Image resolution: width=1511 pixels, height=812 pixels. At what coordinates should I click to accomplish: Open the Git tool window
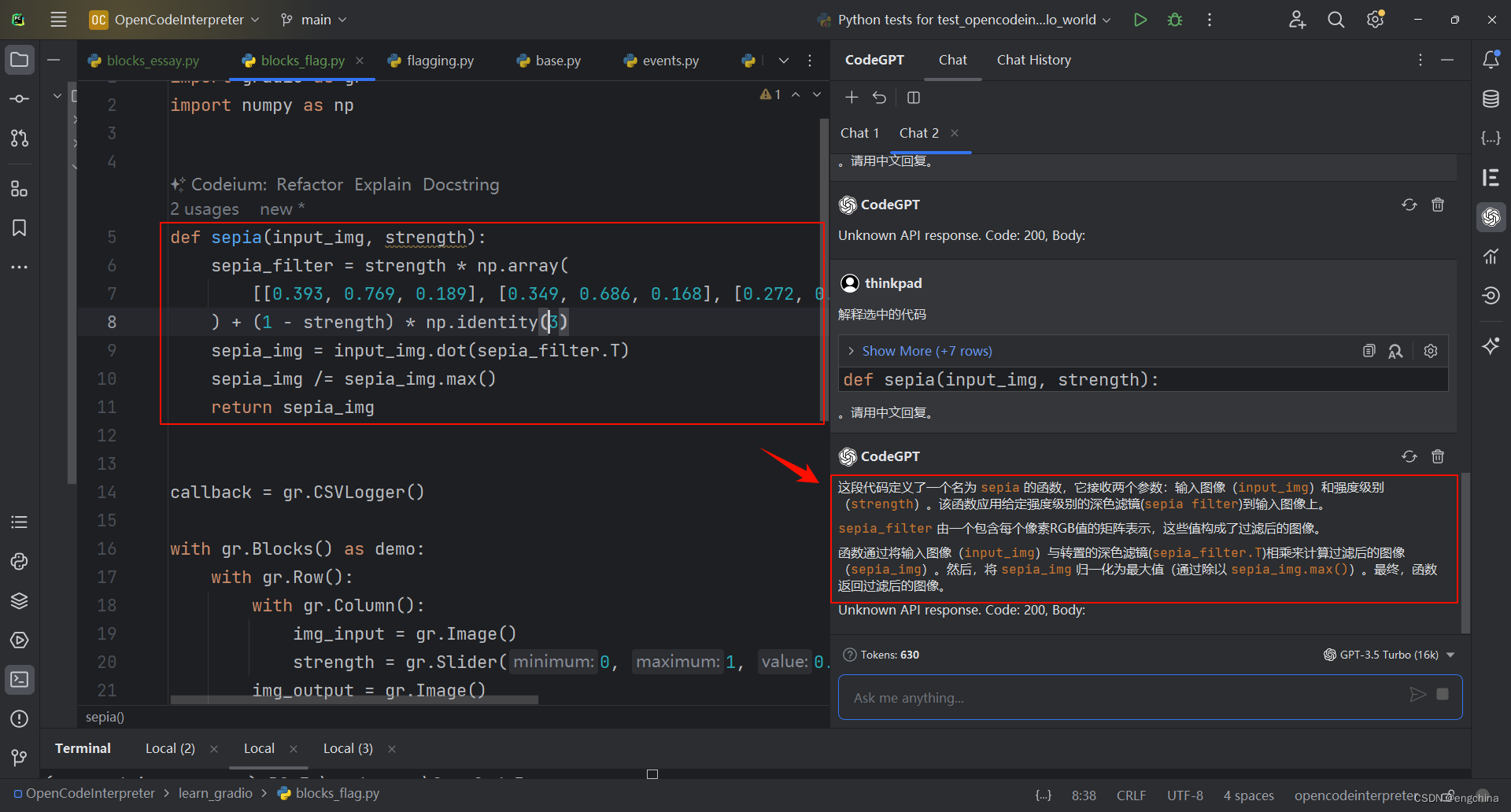pos(20,758)
